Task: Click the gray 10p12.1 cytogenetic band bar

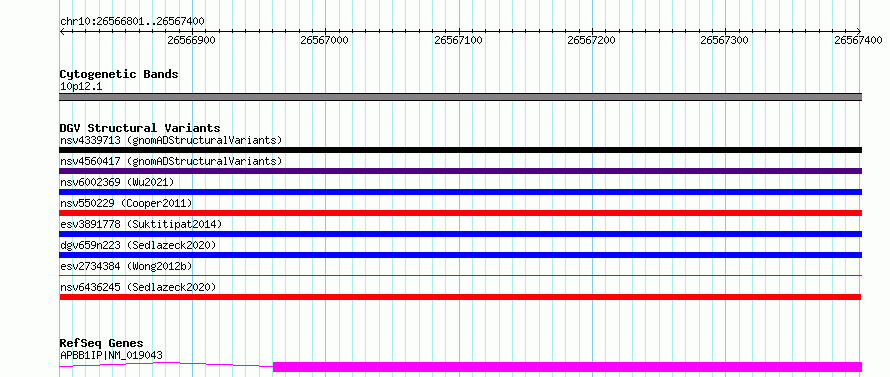Action: point(460,97)
